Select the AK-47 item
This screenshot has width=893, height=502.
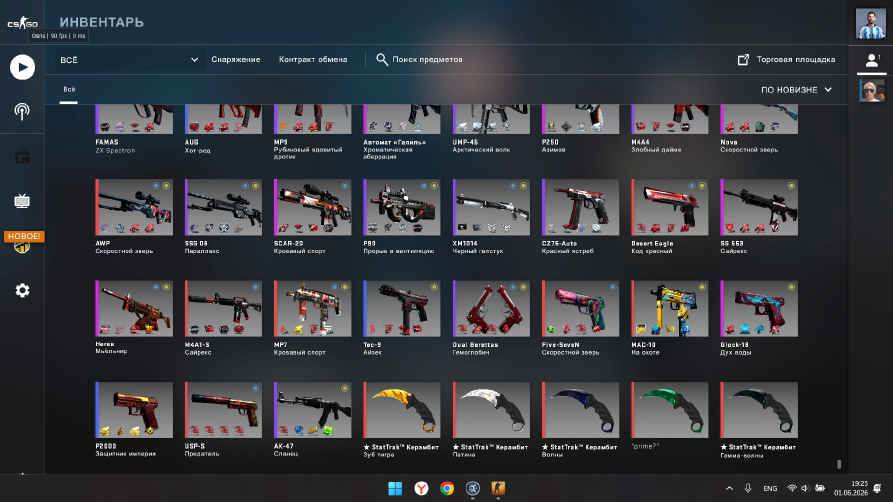pyautogui.click(x=313, y=410)
